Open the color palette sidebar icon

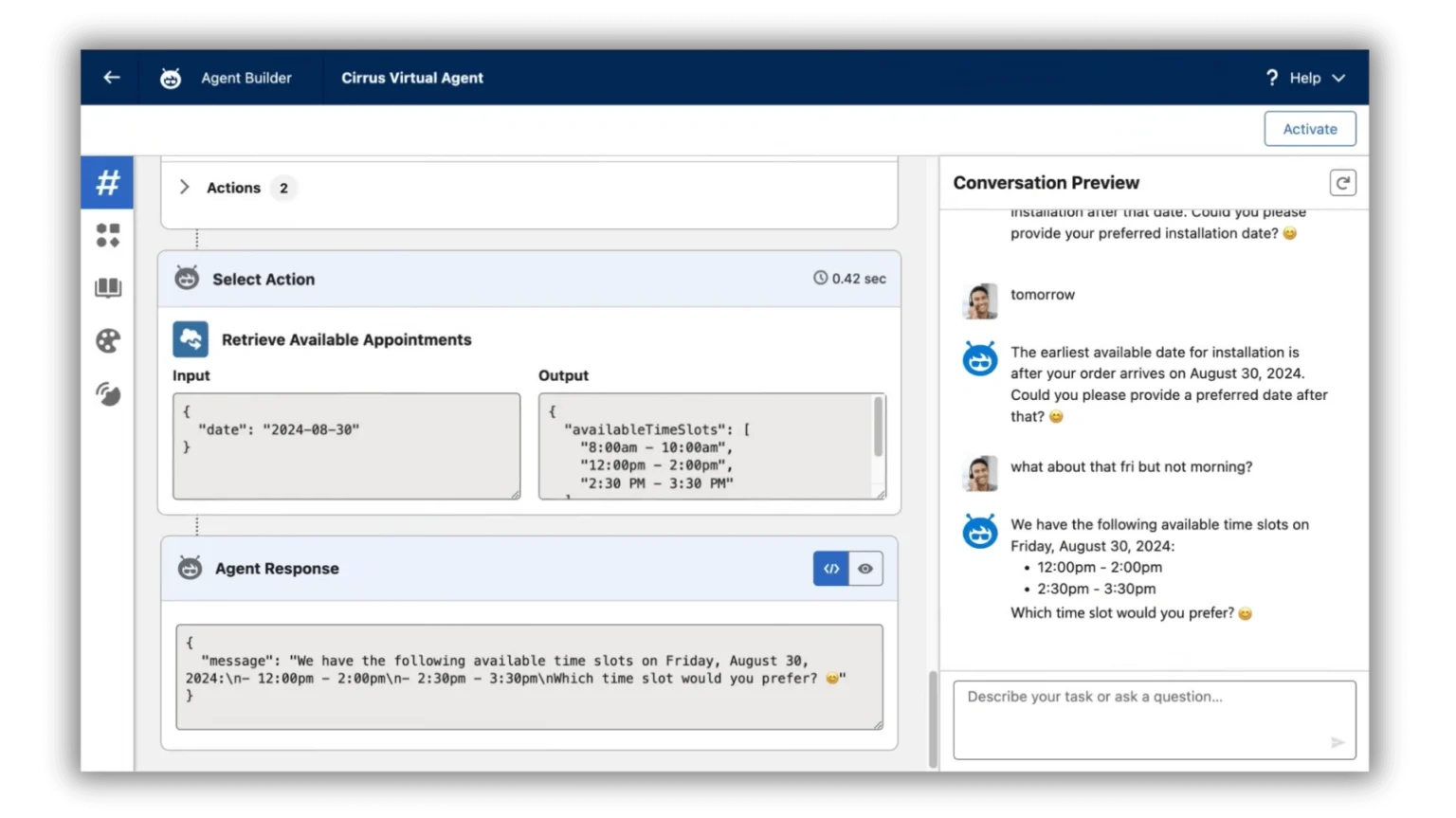tap(108, 341)
